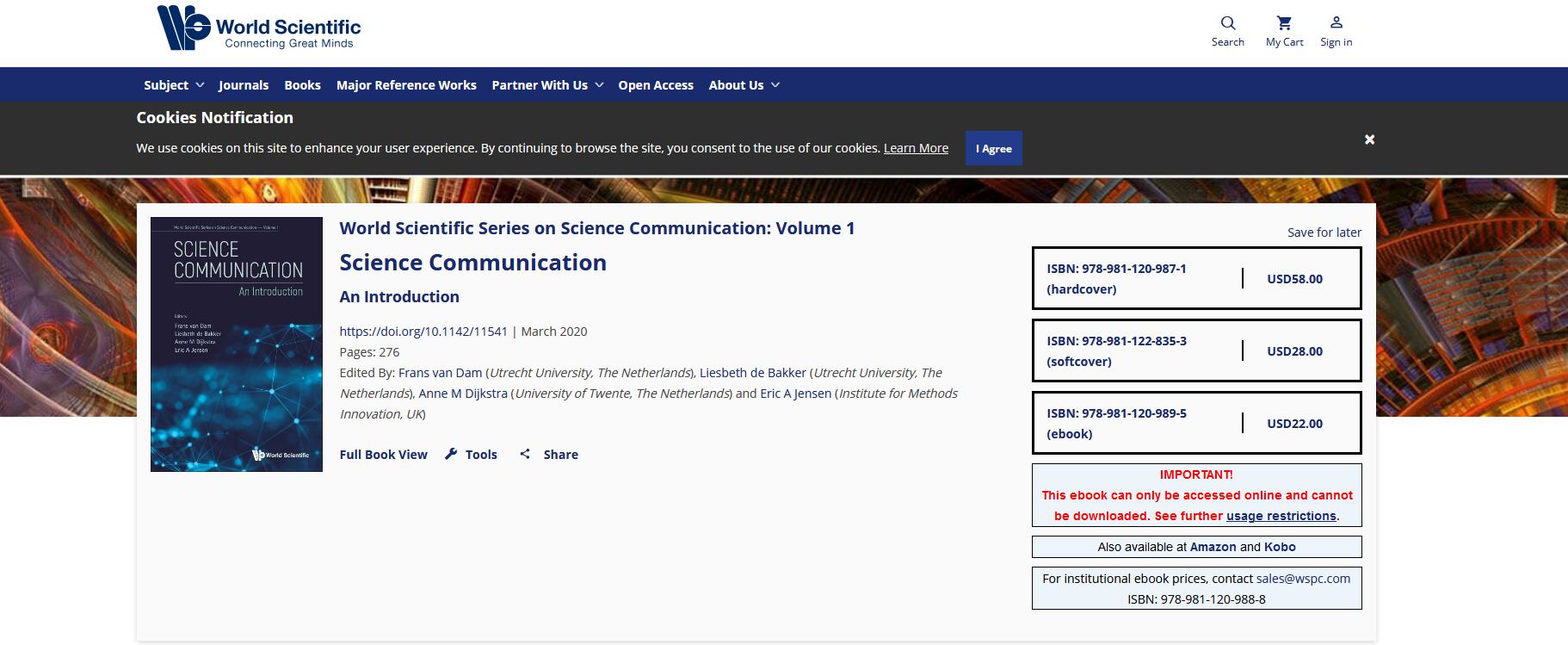Image resolution: width=1568 pixels, height=645 pixels.
Task: Open the usage restrictions link
Action: tap(1281, 516)
